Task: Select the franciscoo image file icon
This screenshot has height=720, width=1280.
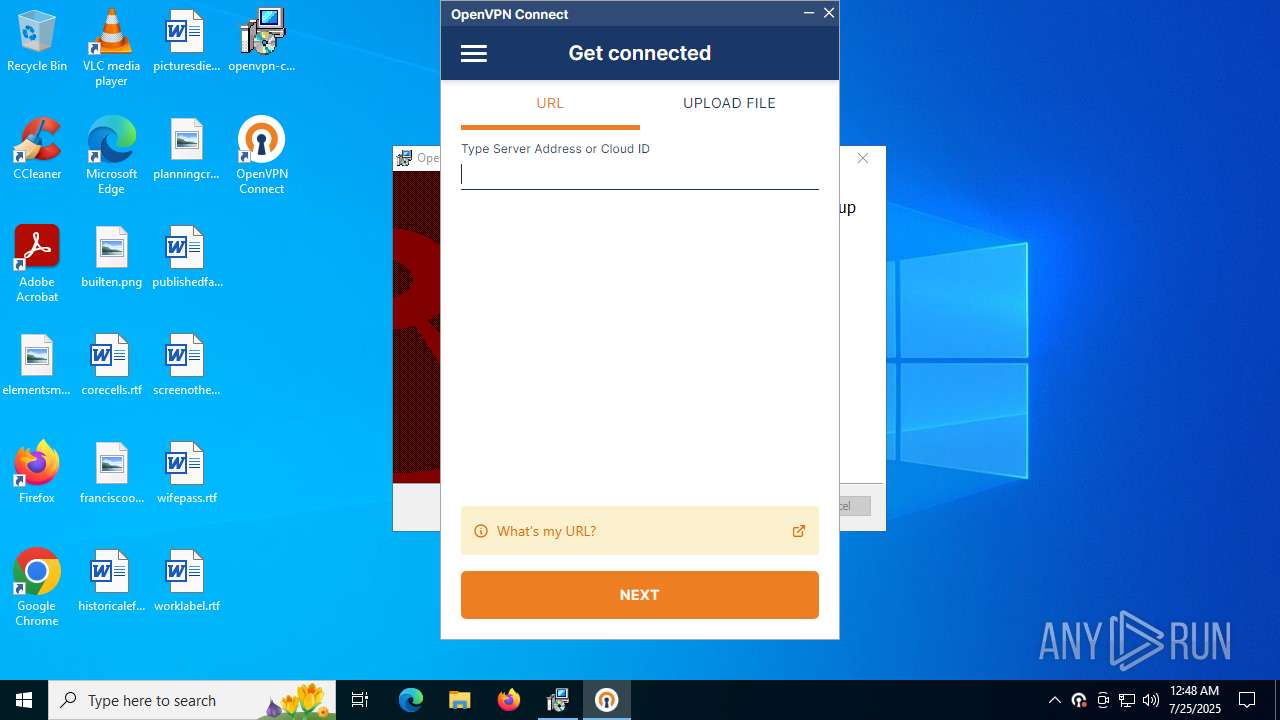Action: tap(111, 473)
